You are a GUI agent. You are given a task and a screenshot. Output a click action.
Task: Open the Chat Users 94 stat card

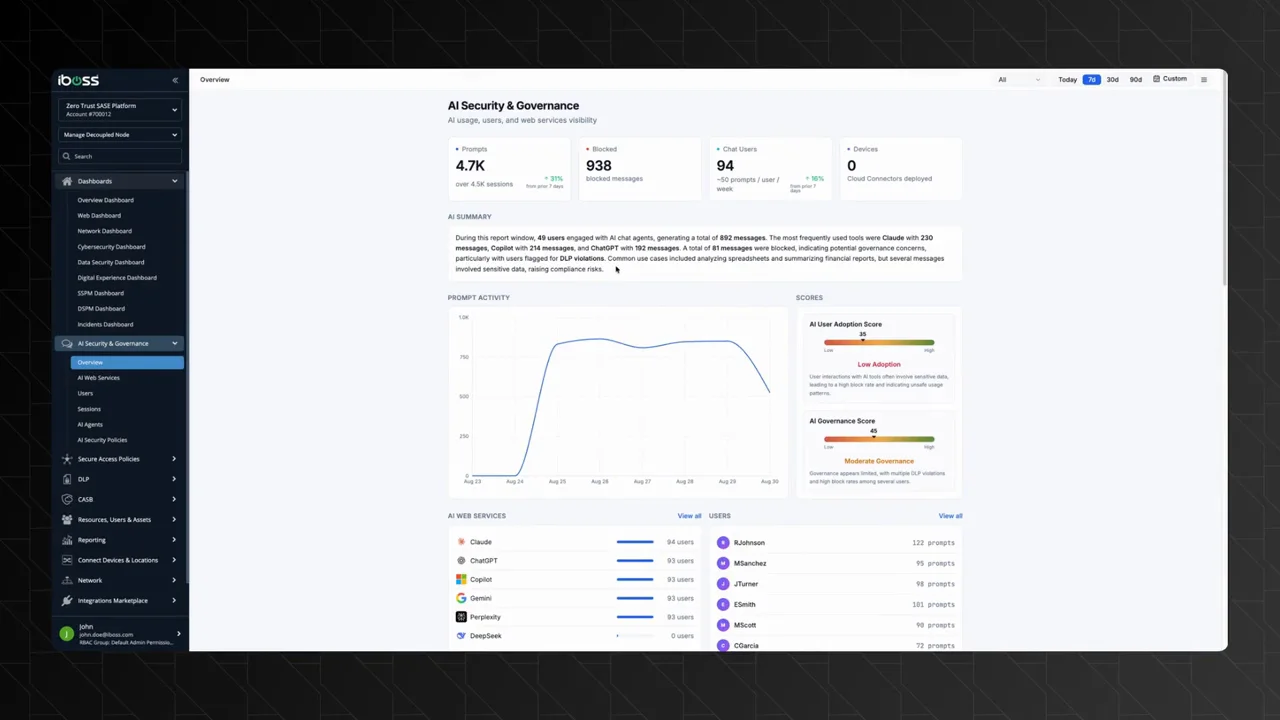click(x=770, y=170)
